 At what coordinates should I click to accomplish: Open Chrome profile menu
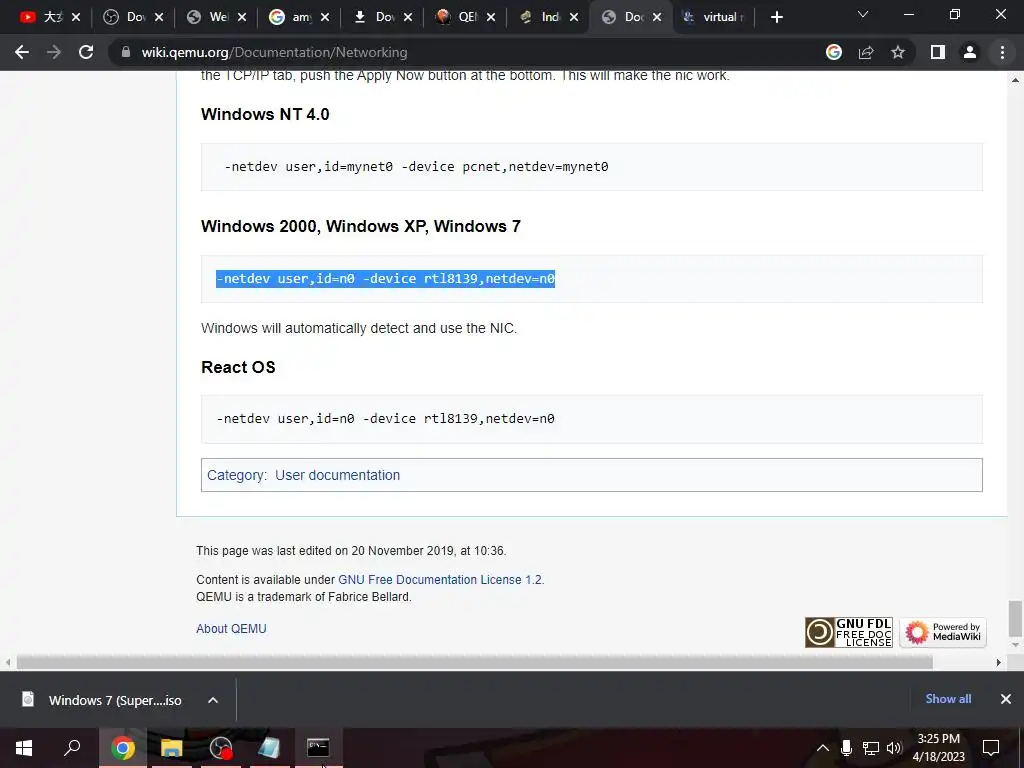(970, 52)
